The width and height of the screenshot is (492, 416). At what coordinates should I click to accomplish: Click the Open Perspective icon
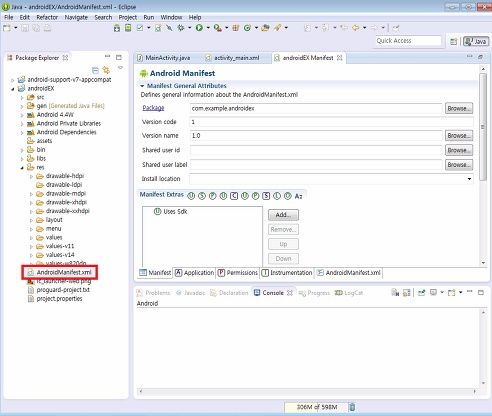[x=453, y=42]
